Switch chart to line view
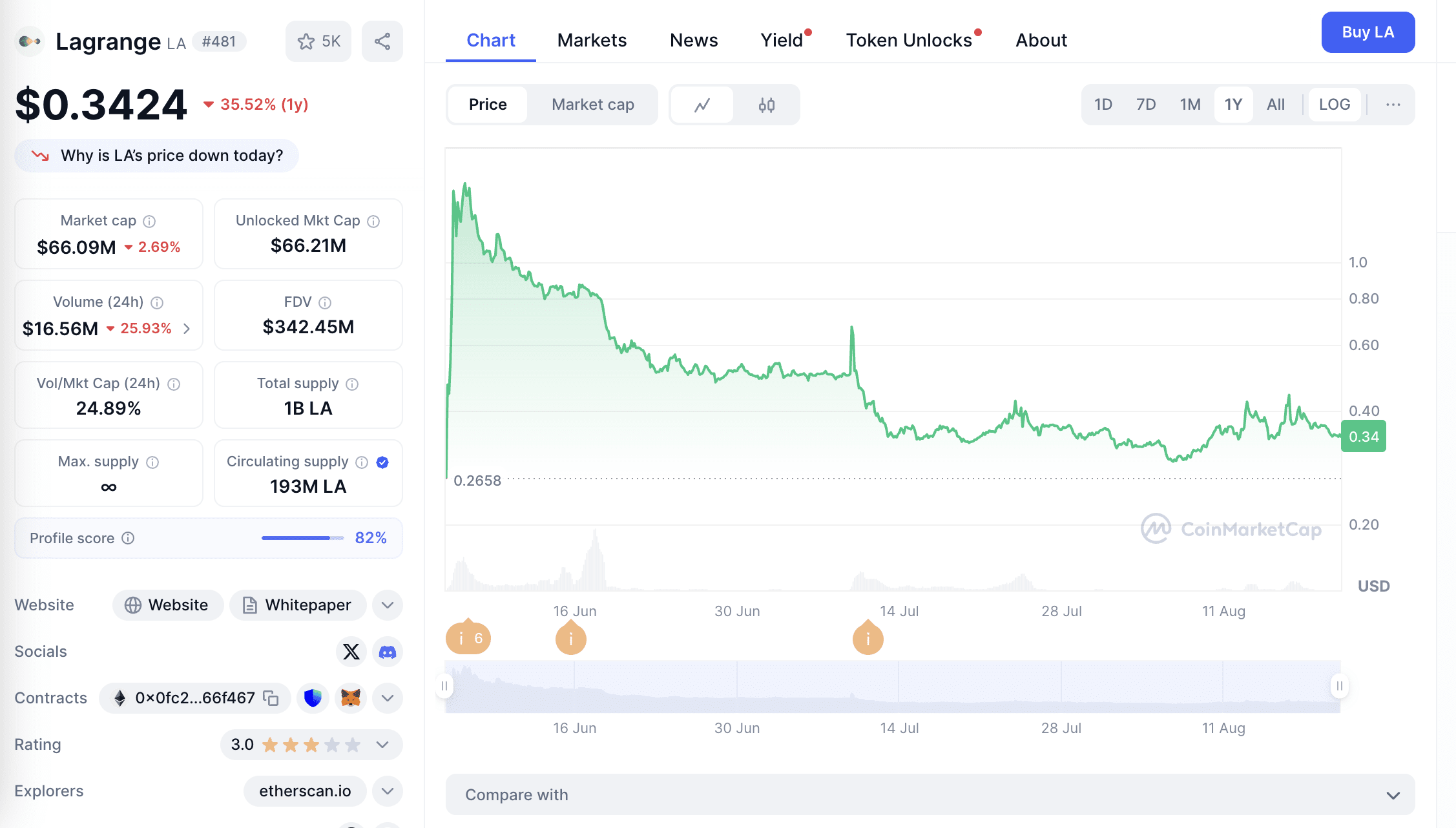This screenshot has width=1456, height=828. [702, 105]
